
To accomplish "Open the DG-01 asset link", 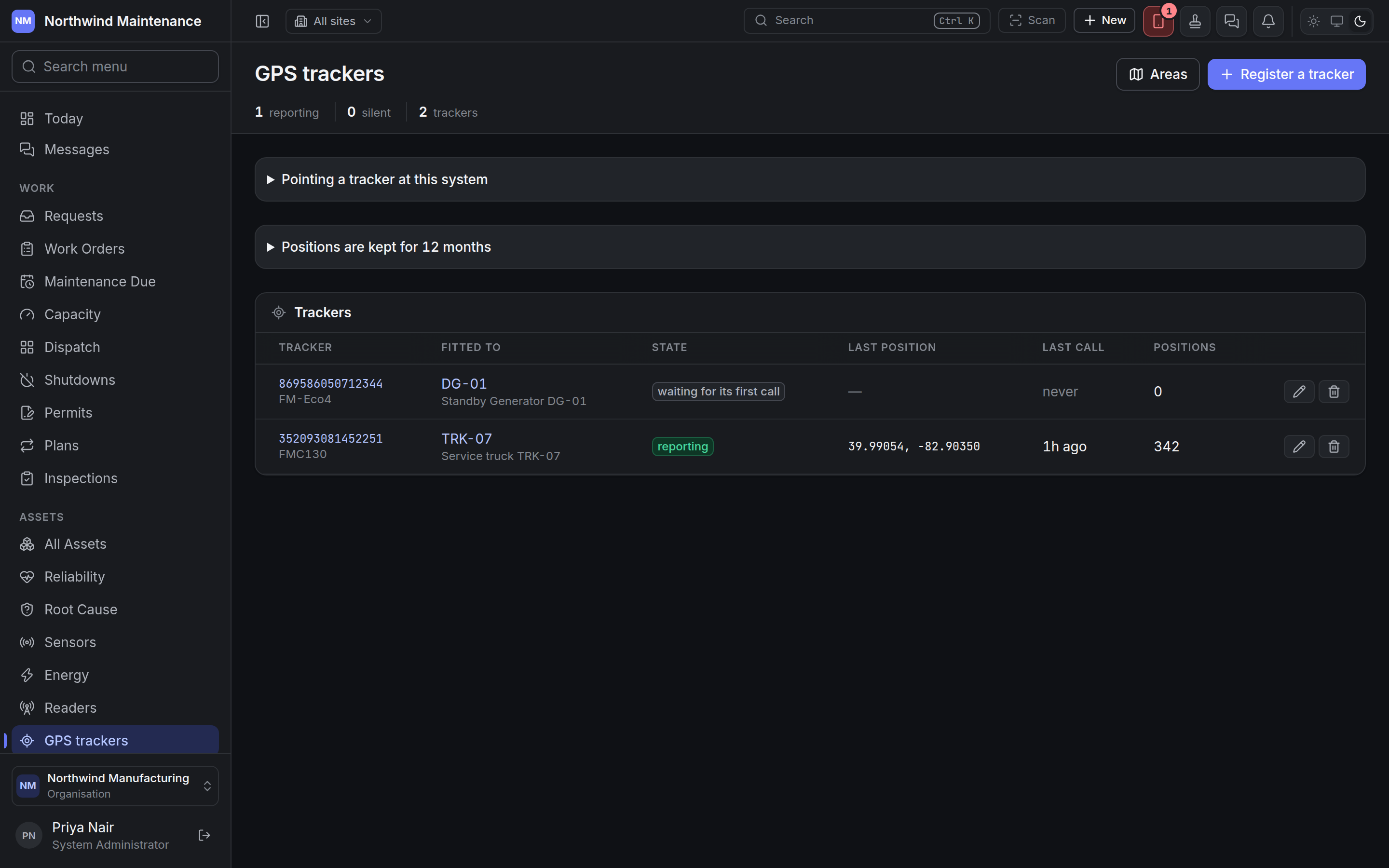I will point(464,383).
